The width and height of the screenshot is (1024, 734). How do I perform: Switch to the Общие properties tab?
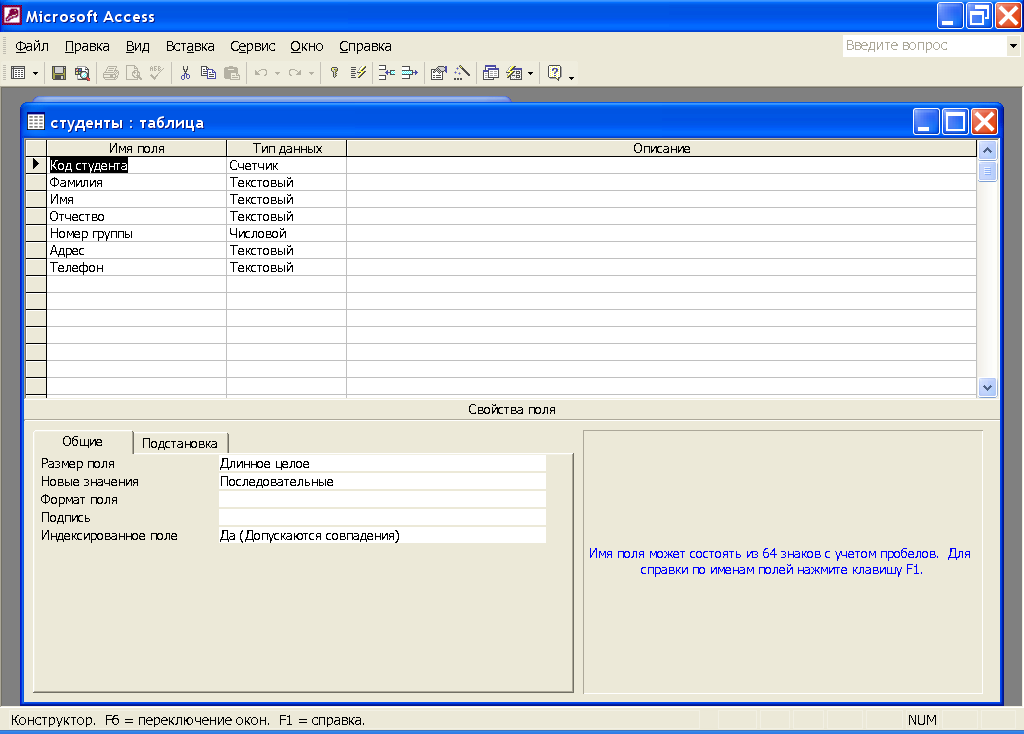click(x=82, y=442)
